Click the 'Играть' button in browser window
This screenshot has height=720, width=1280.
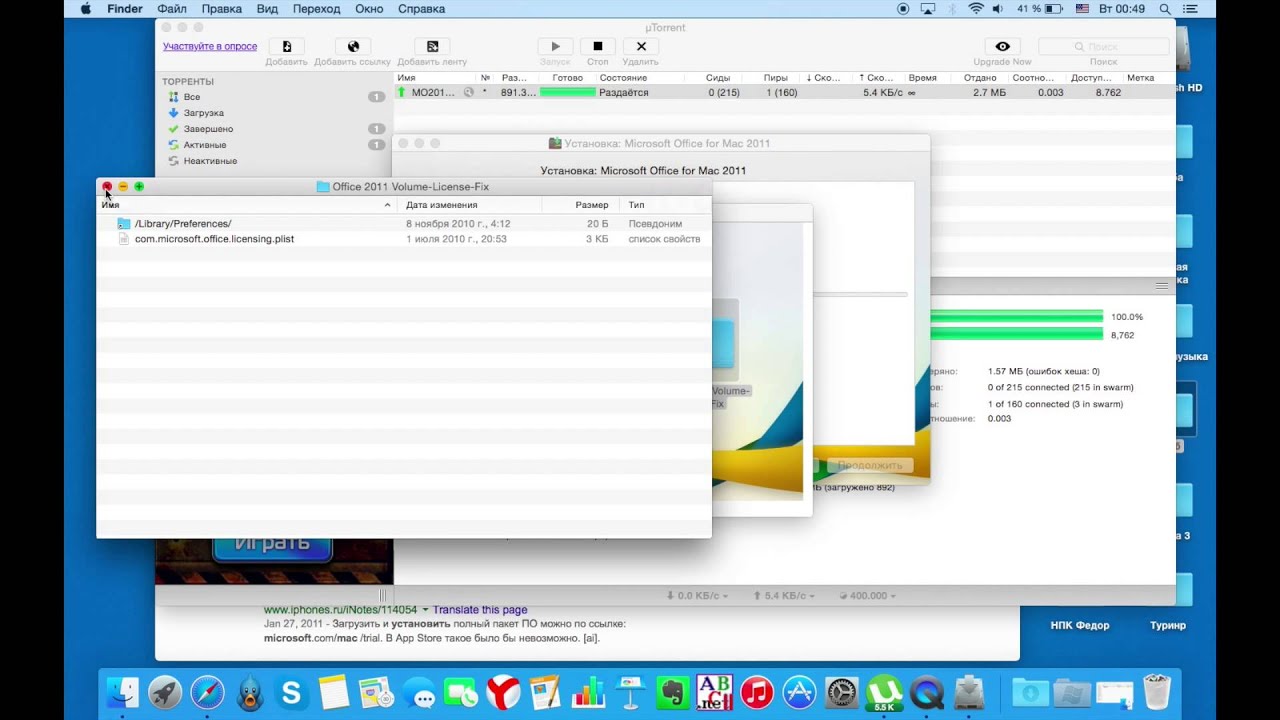click(x=273, y=546)
